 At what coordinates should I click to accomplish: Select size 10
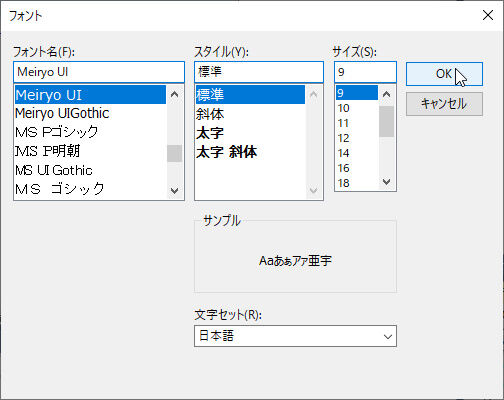pyautogui.click(x=357, y=108)
